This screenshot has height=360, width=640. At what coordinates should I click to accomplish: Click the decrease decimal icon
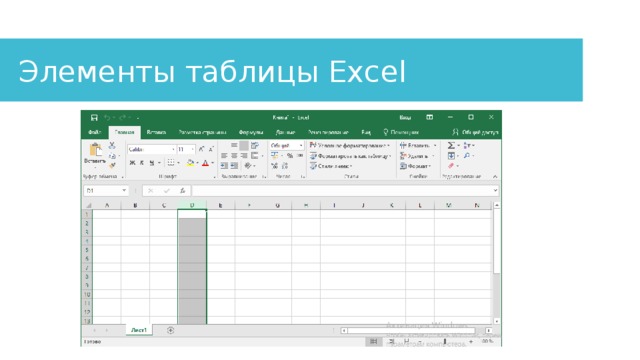point(284,166)
